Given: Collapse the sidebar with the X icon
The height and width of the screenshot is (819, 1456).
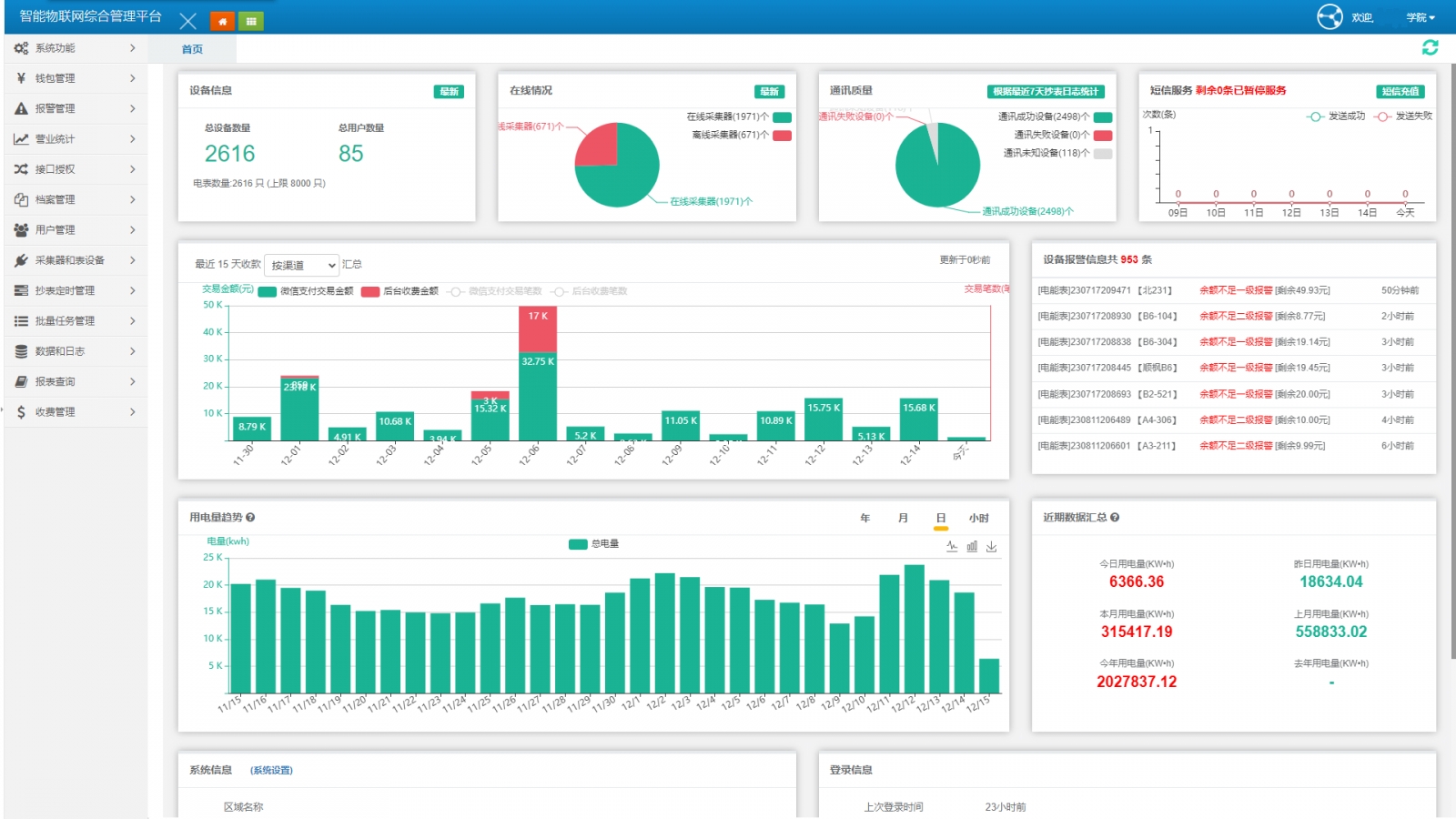Looking at the screenshot, I should 188,21.
